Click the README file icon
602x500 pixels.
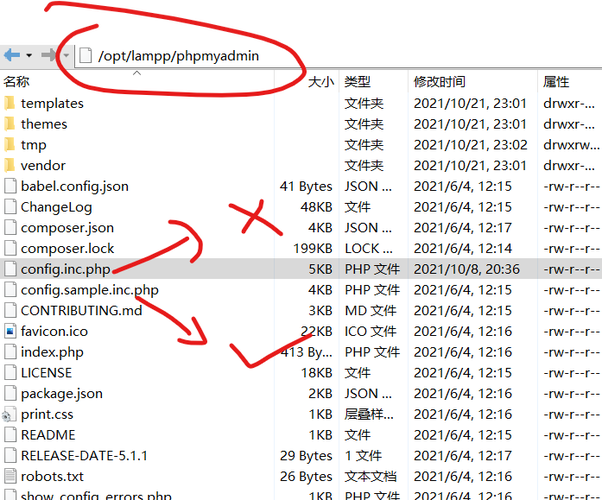click(10, 435)
